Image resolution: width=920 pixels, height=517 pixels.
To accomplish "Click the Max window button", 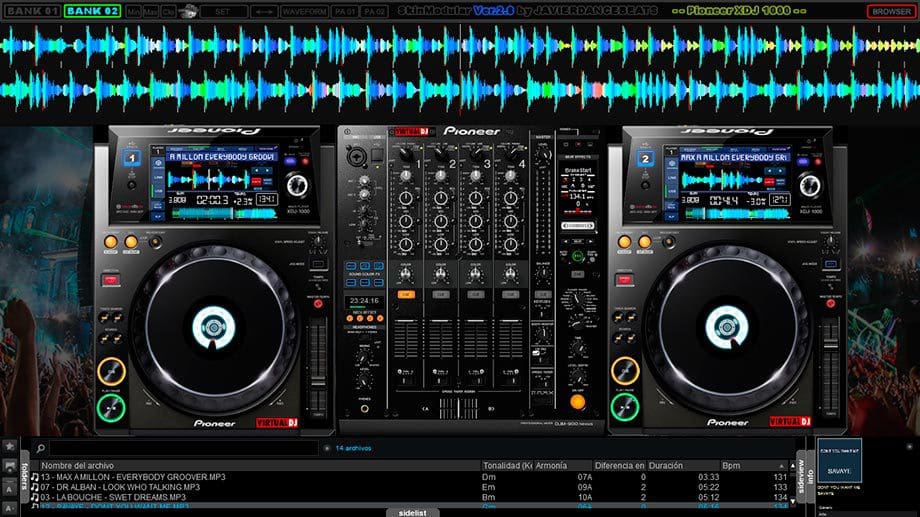I will 151,11.
